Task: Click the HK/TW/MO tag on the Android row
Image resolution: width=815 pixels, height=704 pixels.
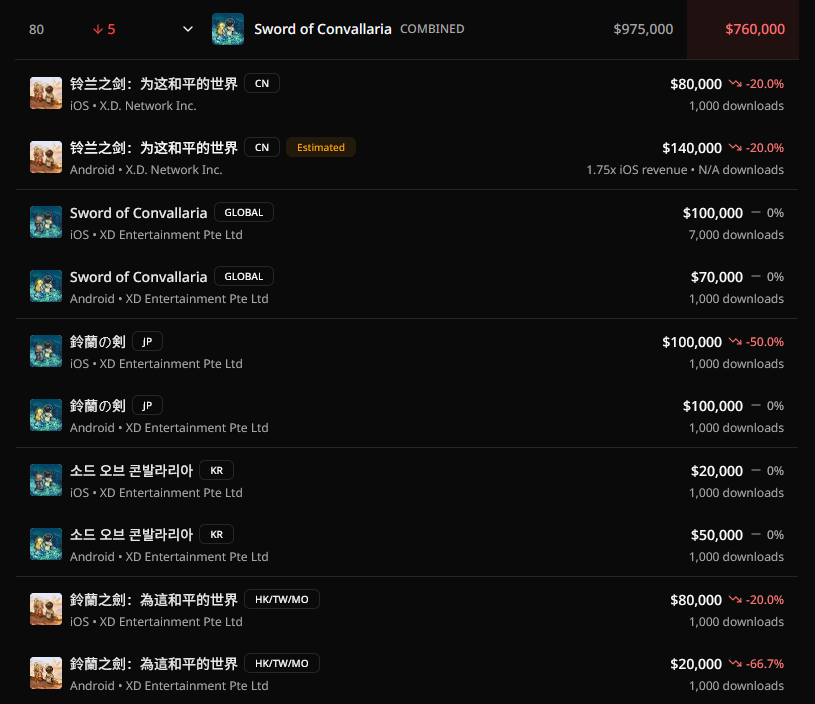Action: coord(282,663)
